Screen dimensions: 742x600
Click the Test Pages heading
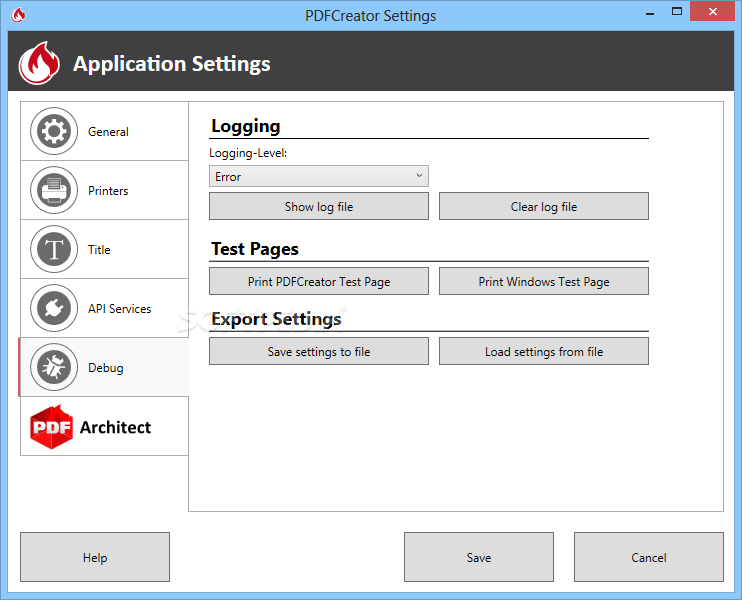click(x=255, y=249)
